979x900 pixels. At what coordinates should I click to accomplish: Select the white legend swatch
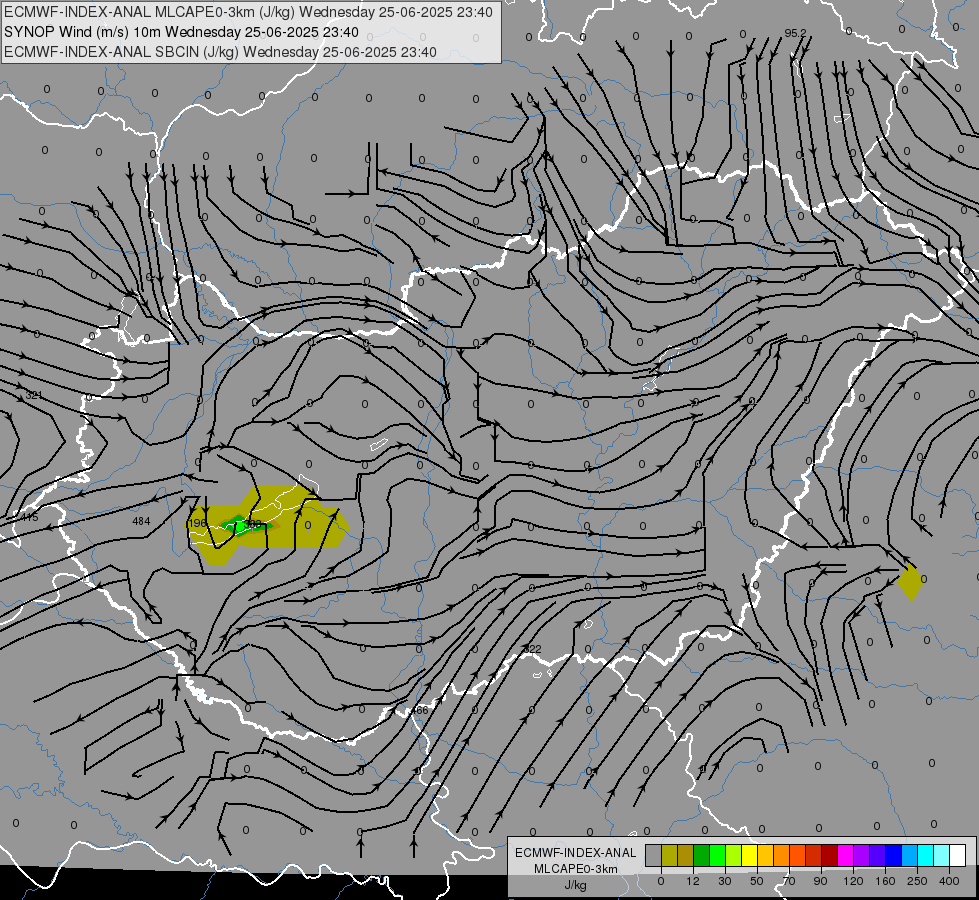[x=957, y=855]
